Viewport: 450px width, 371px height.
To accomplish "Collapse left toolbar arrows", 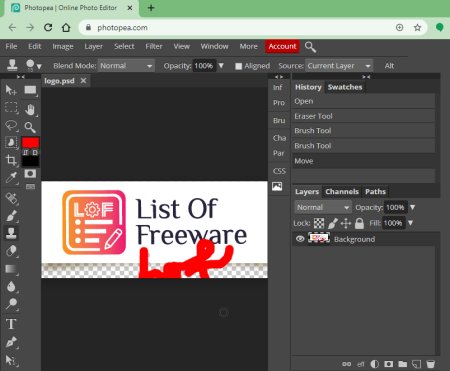I will pos(21,77).
